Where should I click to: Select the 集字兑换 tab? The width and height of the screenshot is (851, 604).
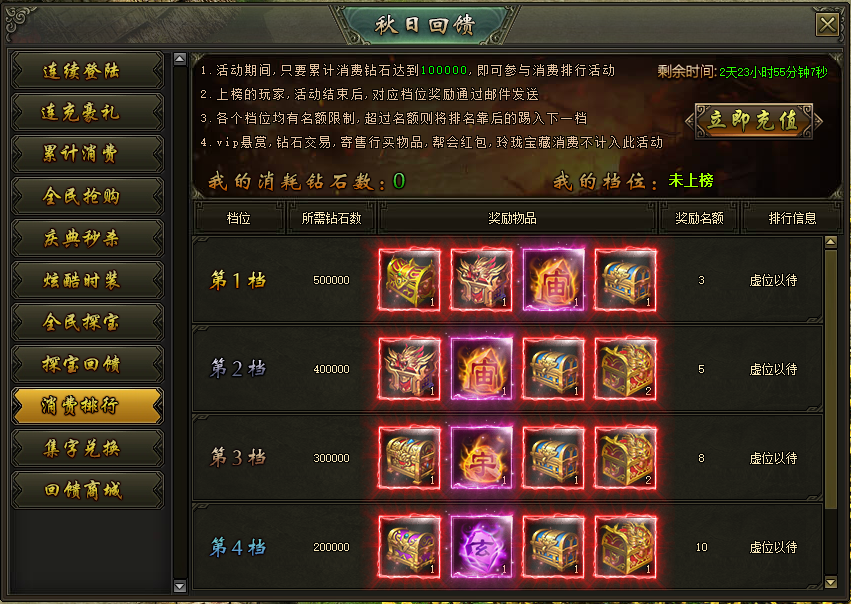coord(87,448)
